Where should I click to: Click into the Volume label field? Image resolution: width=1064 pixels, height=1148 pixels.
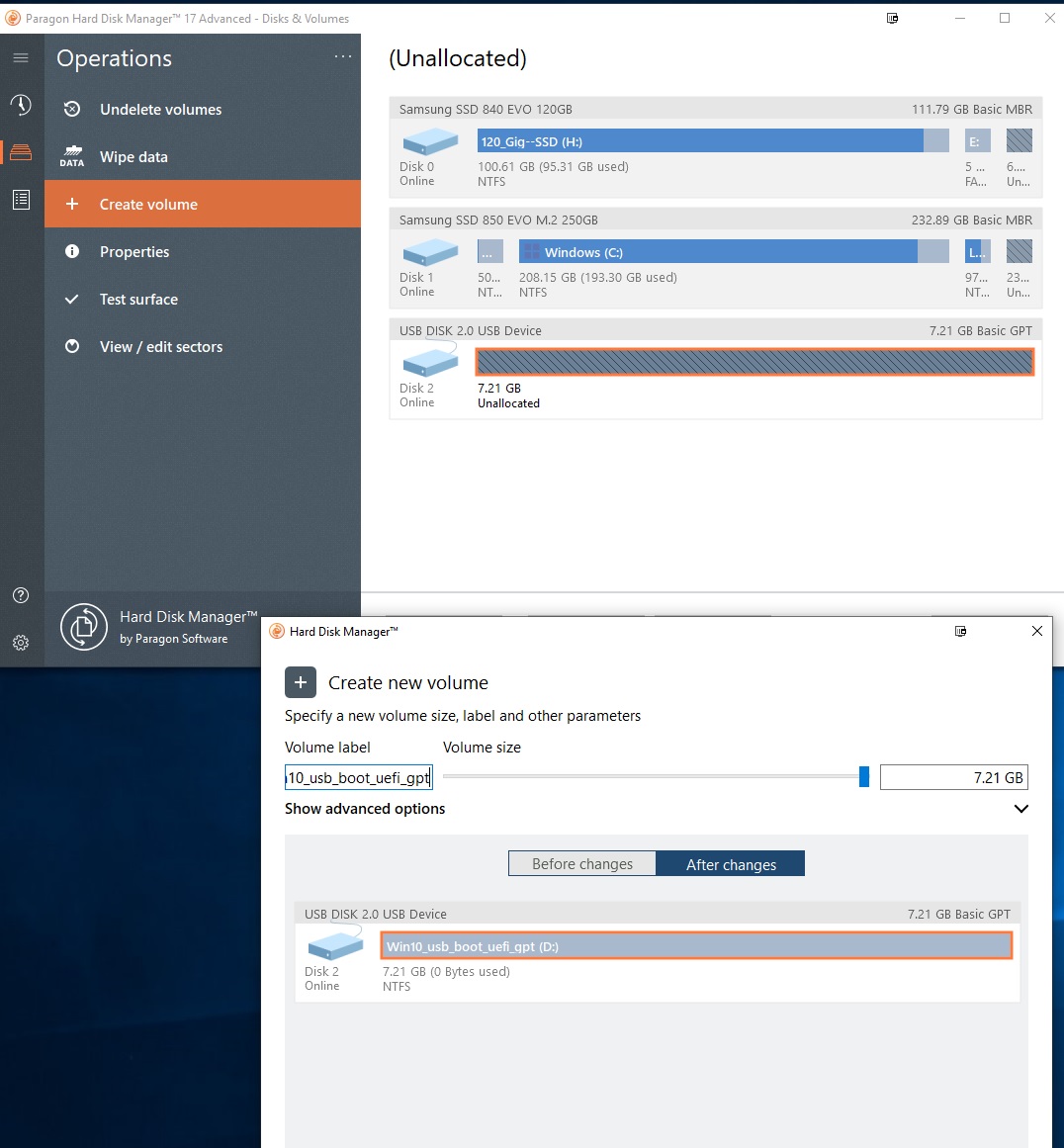click(358, 777)
